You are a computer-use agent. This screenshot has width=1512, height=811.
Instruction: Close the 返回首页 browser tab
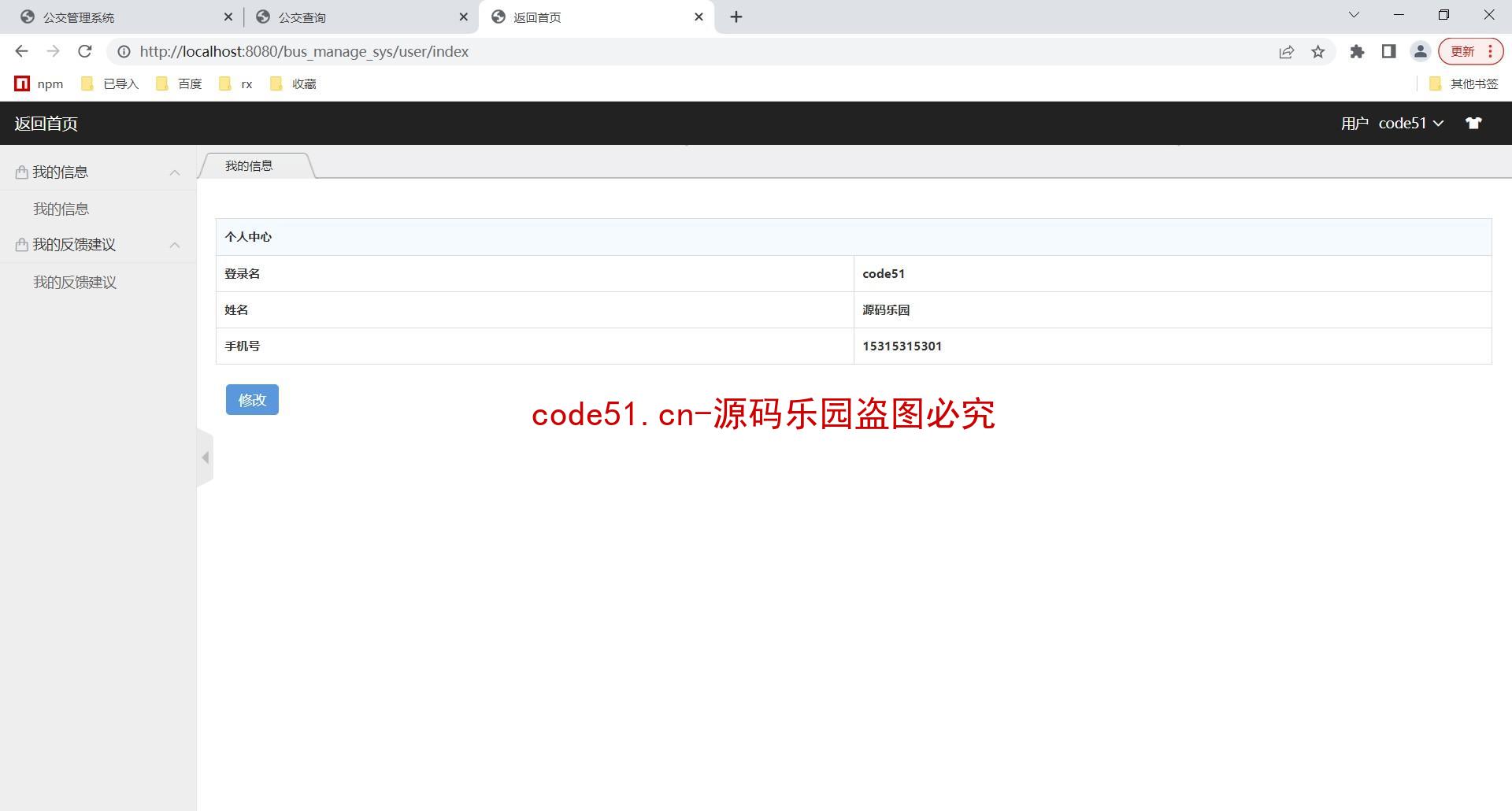click(699, 17)
